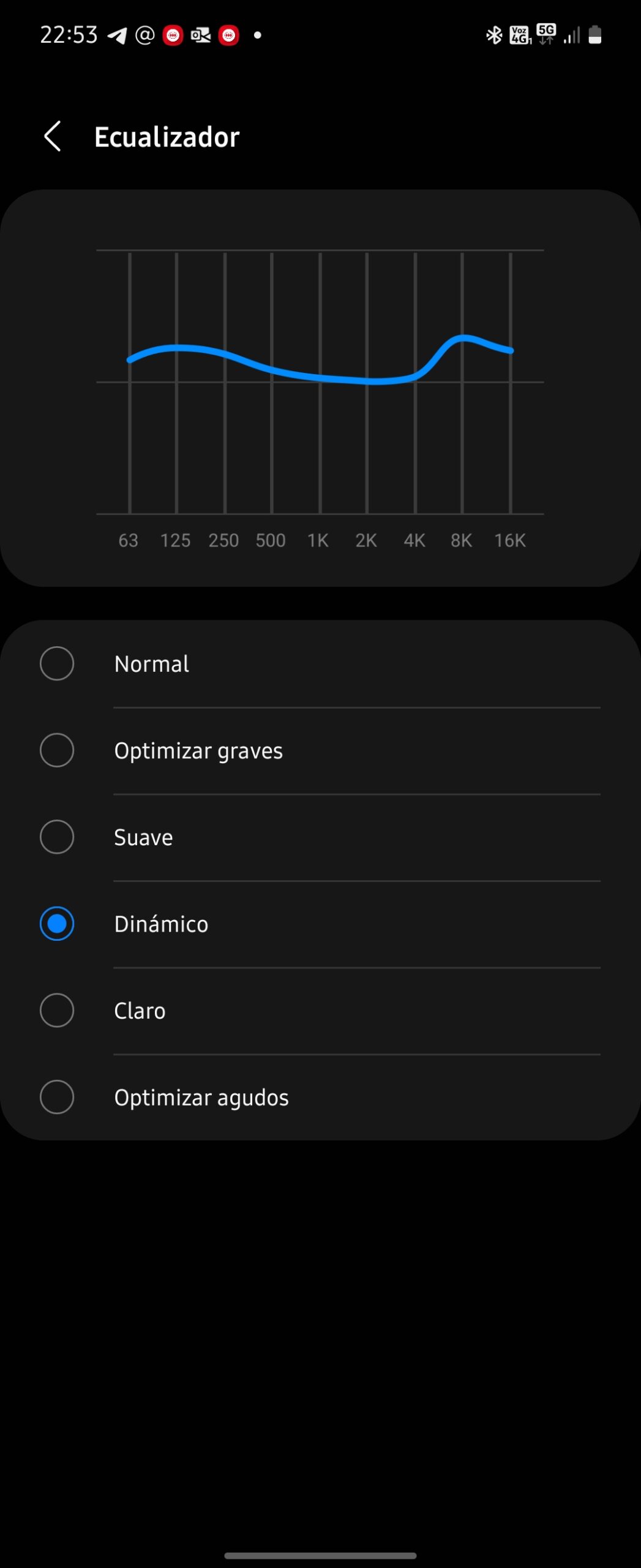Select the Suave radio button

(57, 837)
